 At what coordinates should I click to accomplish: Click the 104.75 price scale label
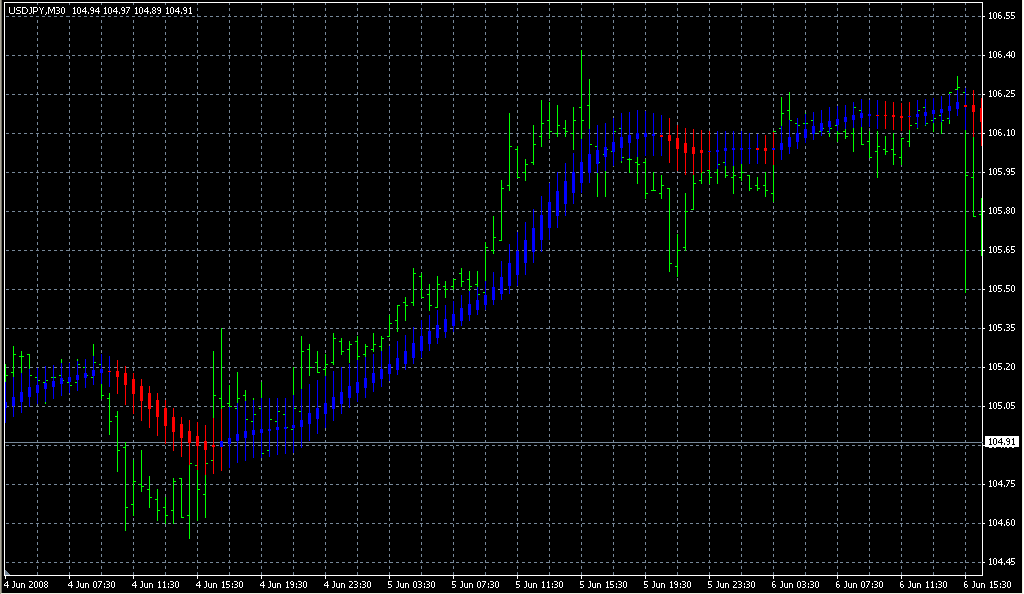[x=1002, y=484]
